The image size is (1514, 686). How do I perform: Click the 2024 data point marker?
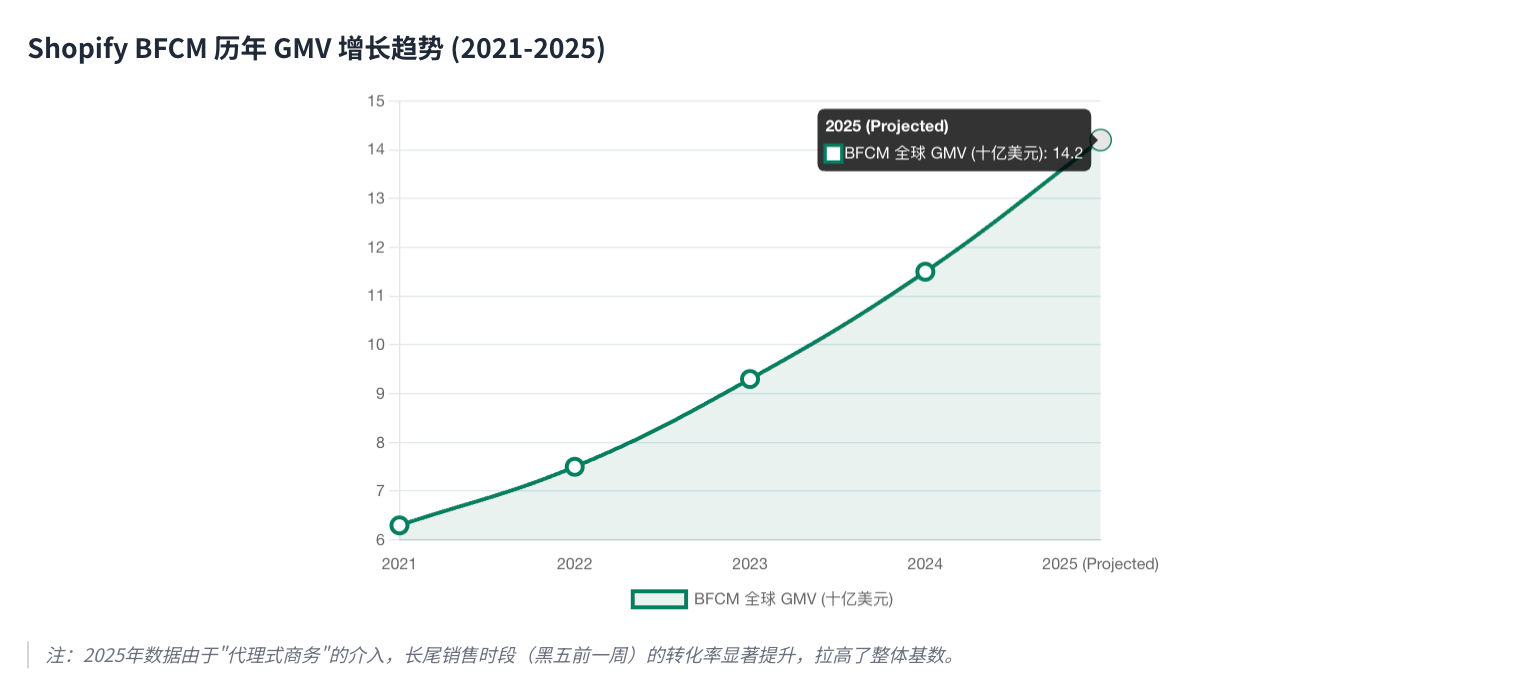point(925,272)
